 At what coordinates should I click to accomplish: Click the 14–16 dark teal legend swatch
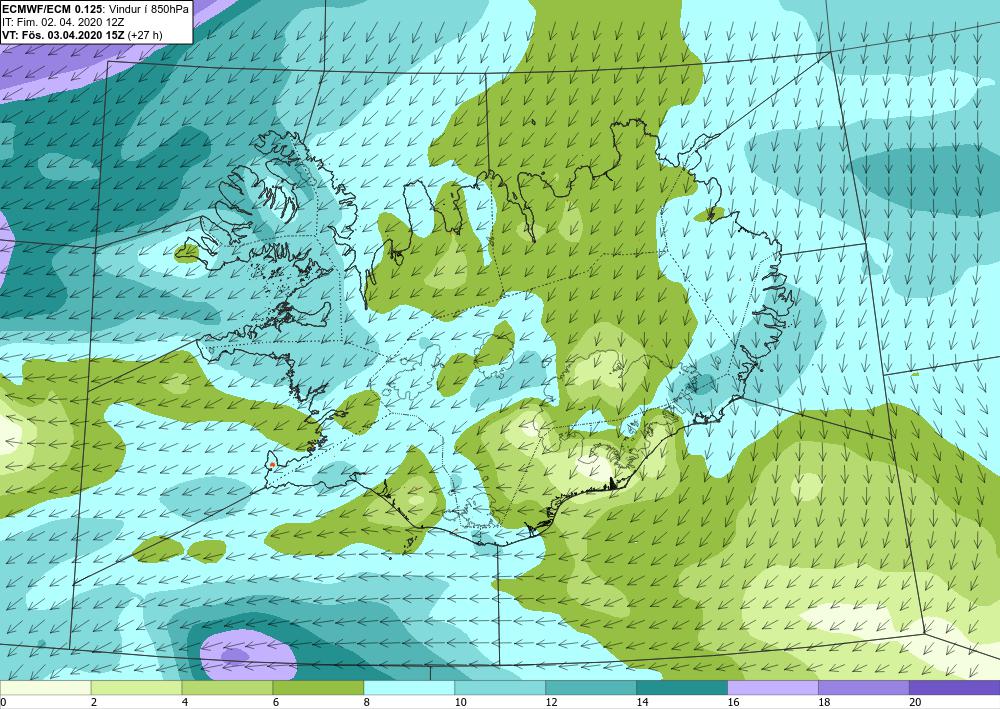point(682,688)
